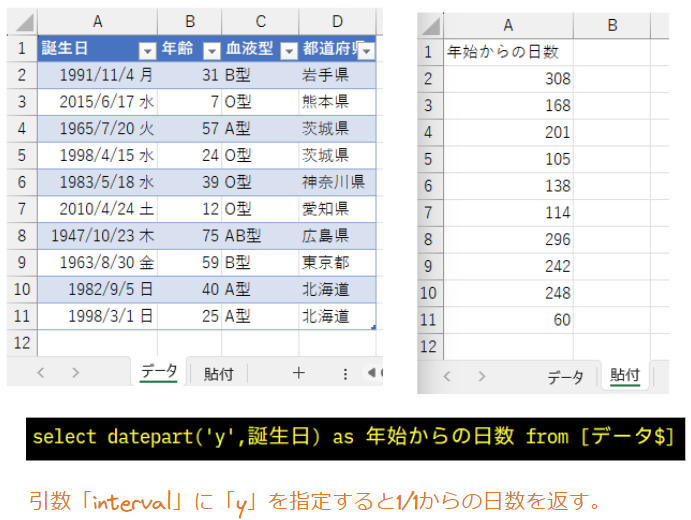691x520 pixels.
Task: Go to previous sheet arrow in right workbook
Action: click(x=447, y=376)
